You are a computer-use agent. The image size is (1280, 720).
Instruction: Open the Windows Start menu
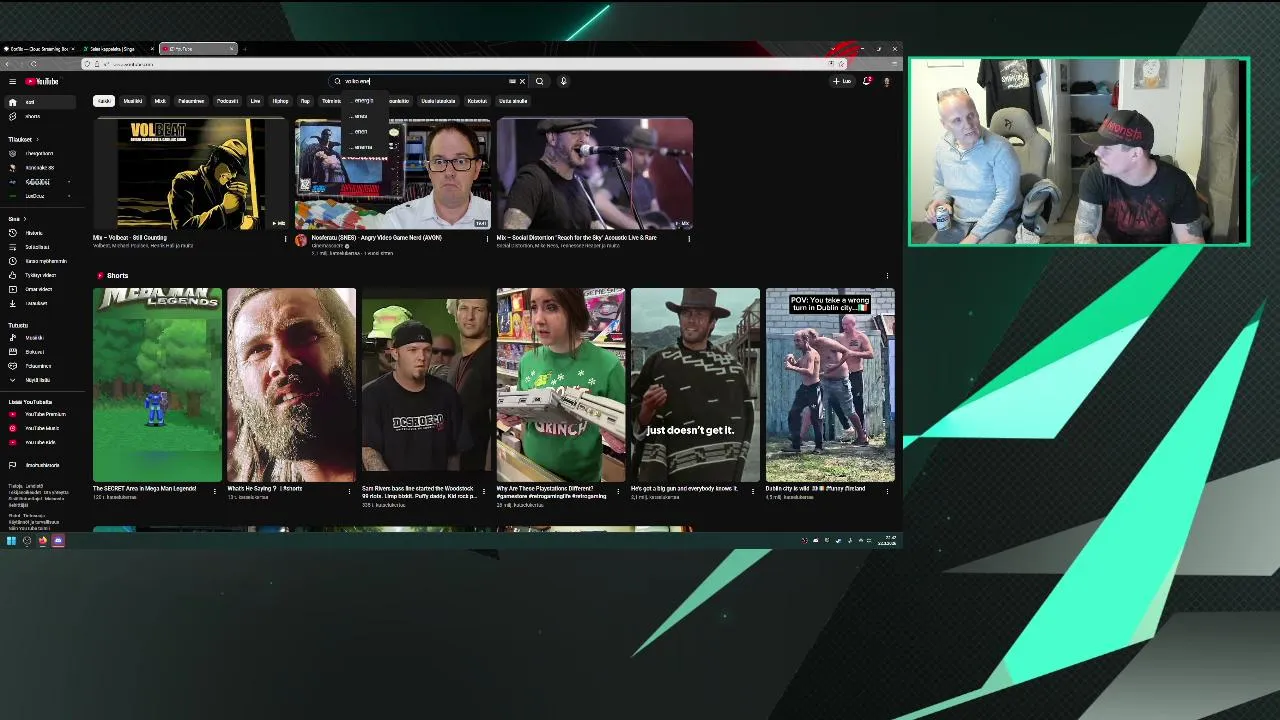click(x=11, y=541)
